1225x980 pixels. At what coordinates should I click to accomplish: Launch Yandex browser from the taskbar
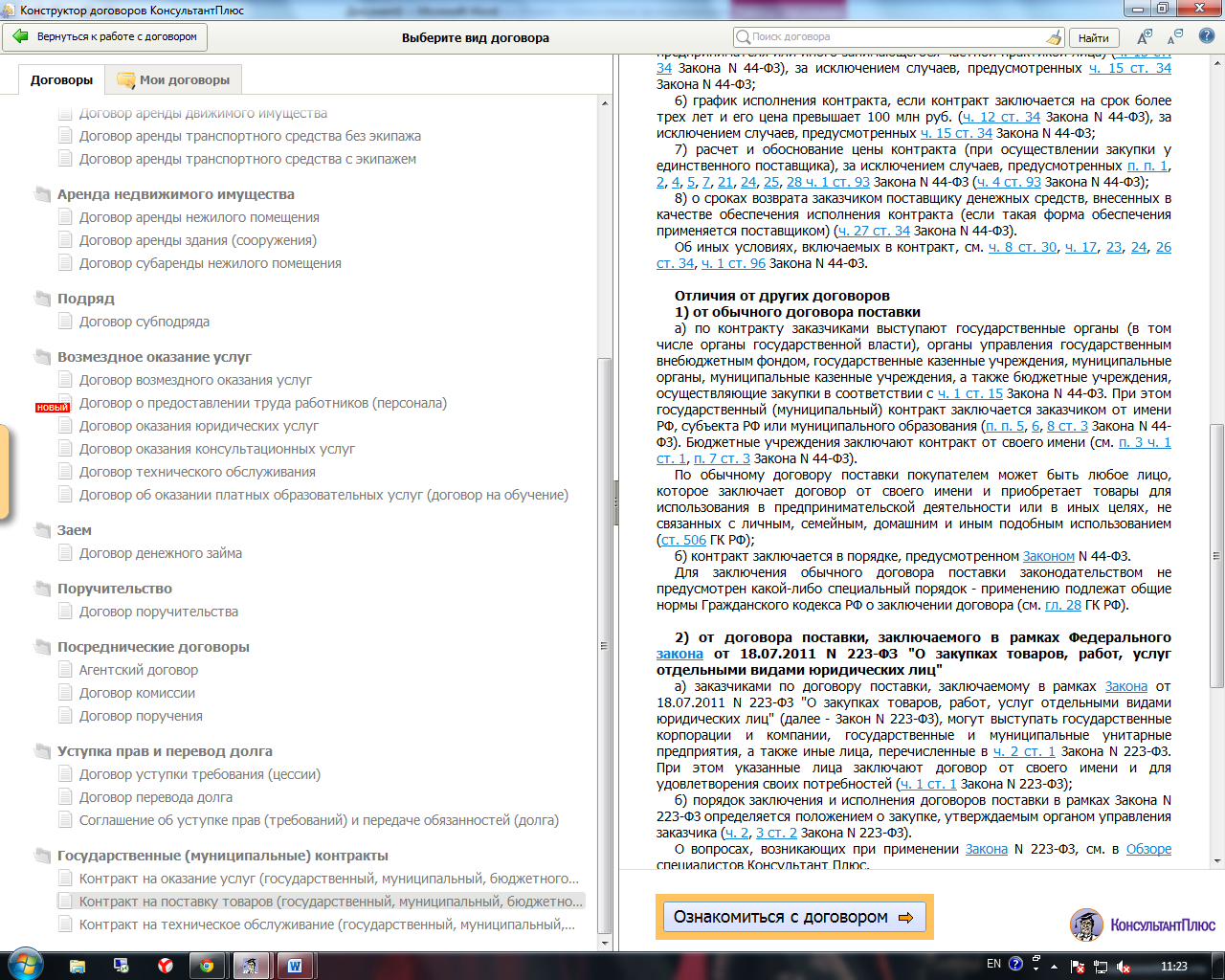165,966
